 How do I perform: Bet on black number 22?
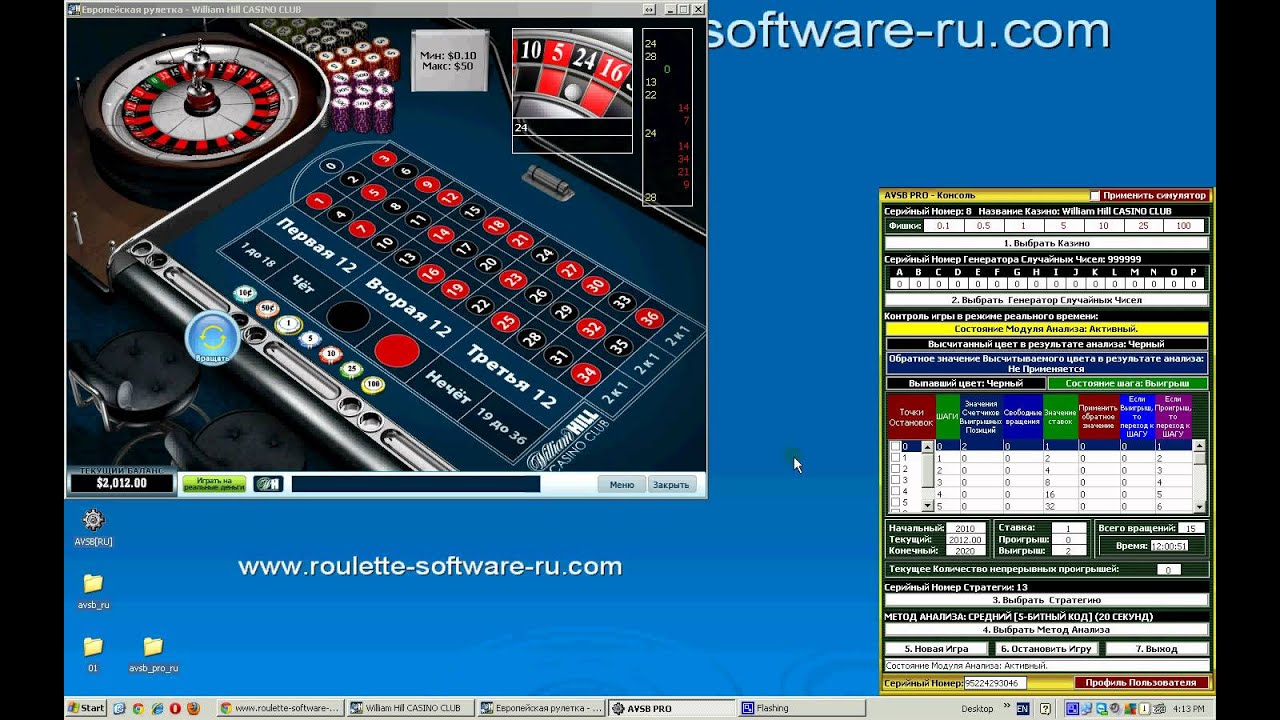point(480,306)
